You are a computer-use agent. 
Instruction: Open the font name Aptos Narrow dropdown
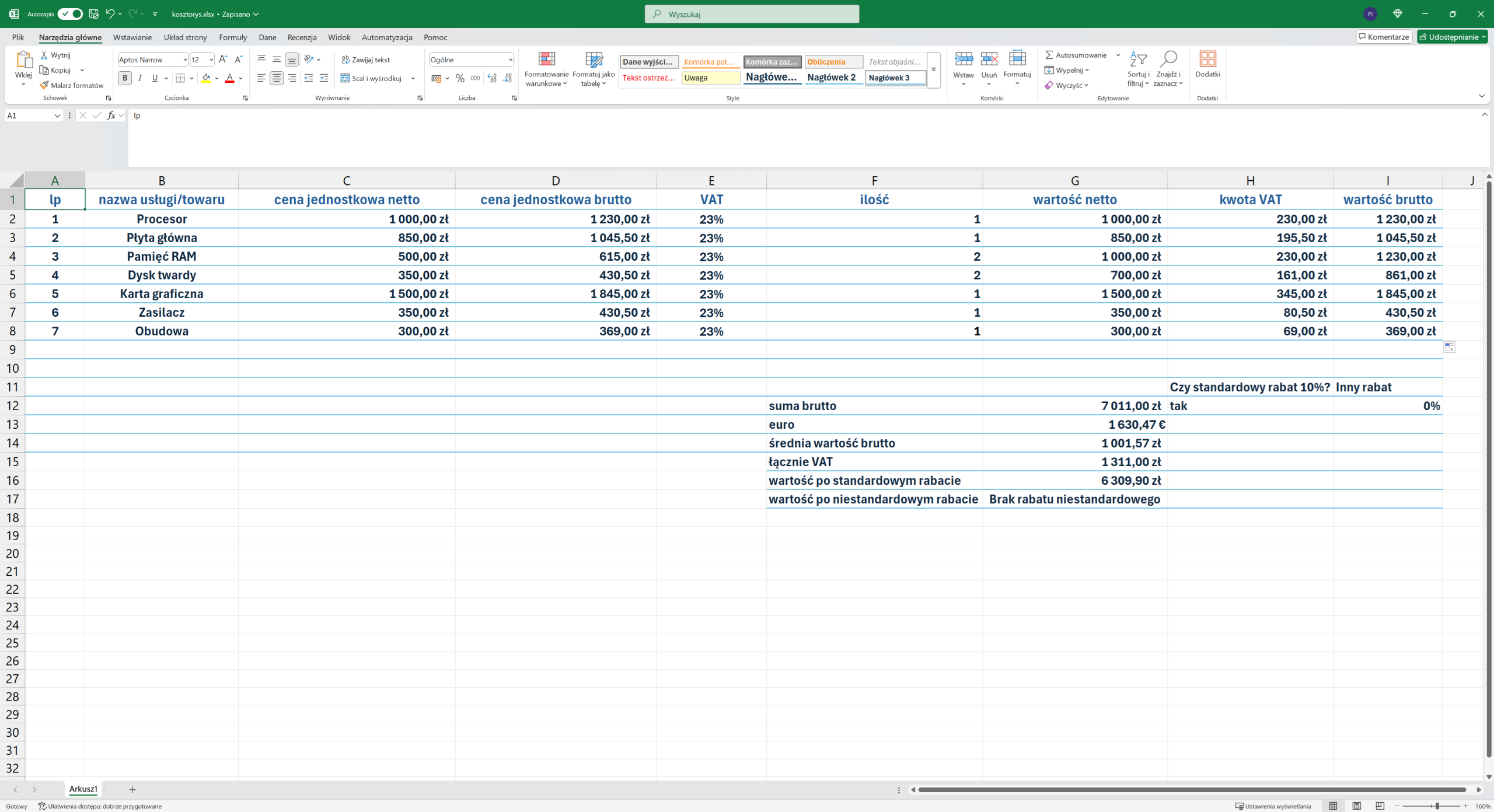click(184, 60)
